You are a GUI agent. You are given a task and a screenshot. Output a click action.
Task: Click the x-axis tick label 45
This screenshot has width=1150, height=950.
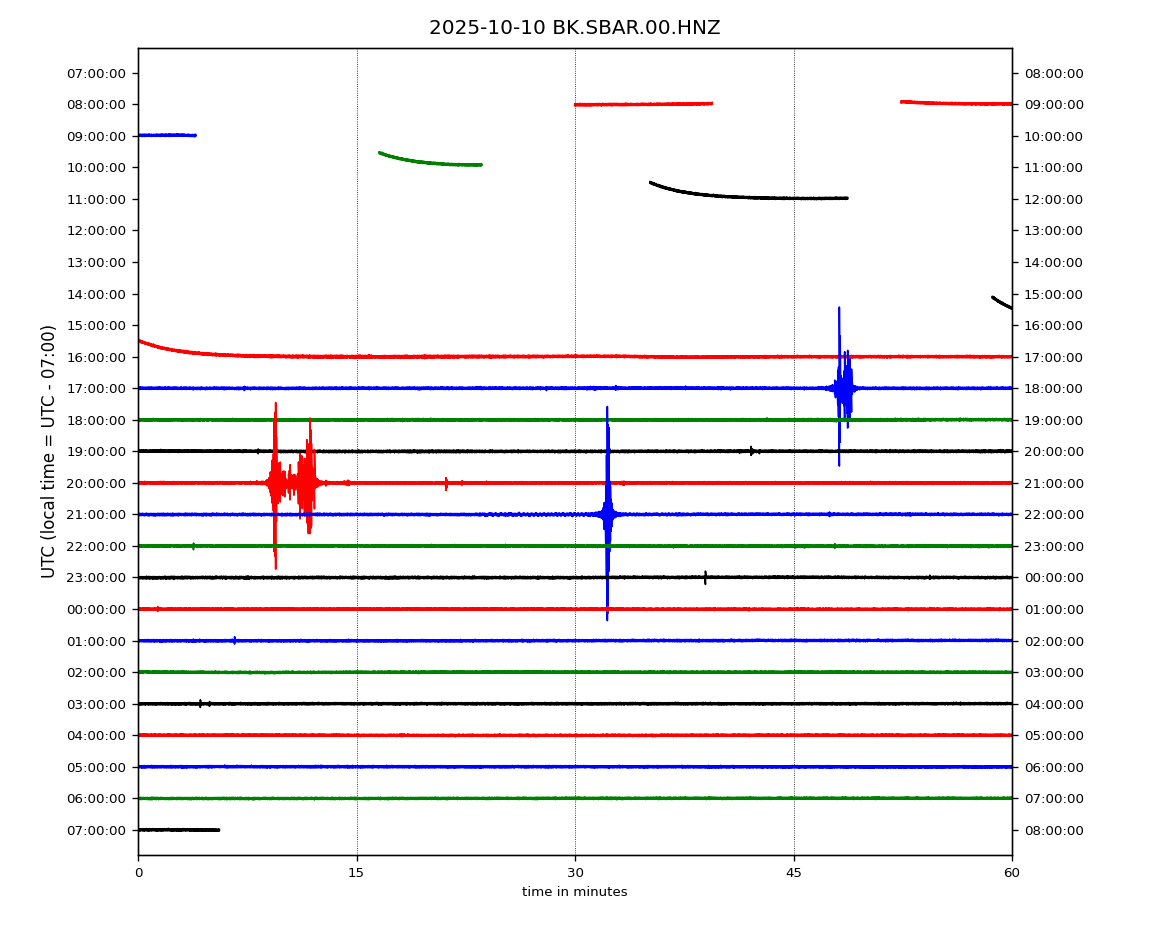coord(794,873)
